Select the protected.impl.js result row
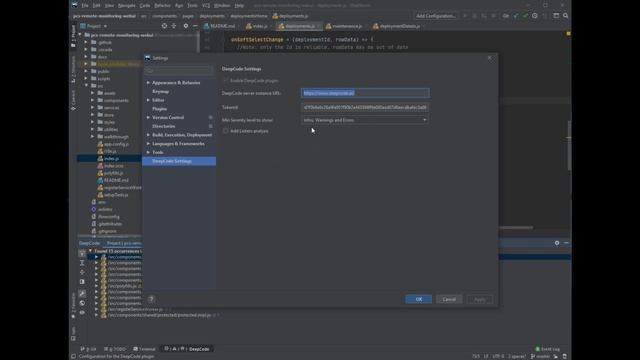640x360 pixels. (x=159, y=315)
